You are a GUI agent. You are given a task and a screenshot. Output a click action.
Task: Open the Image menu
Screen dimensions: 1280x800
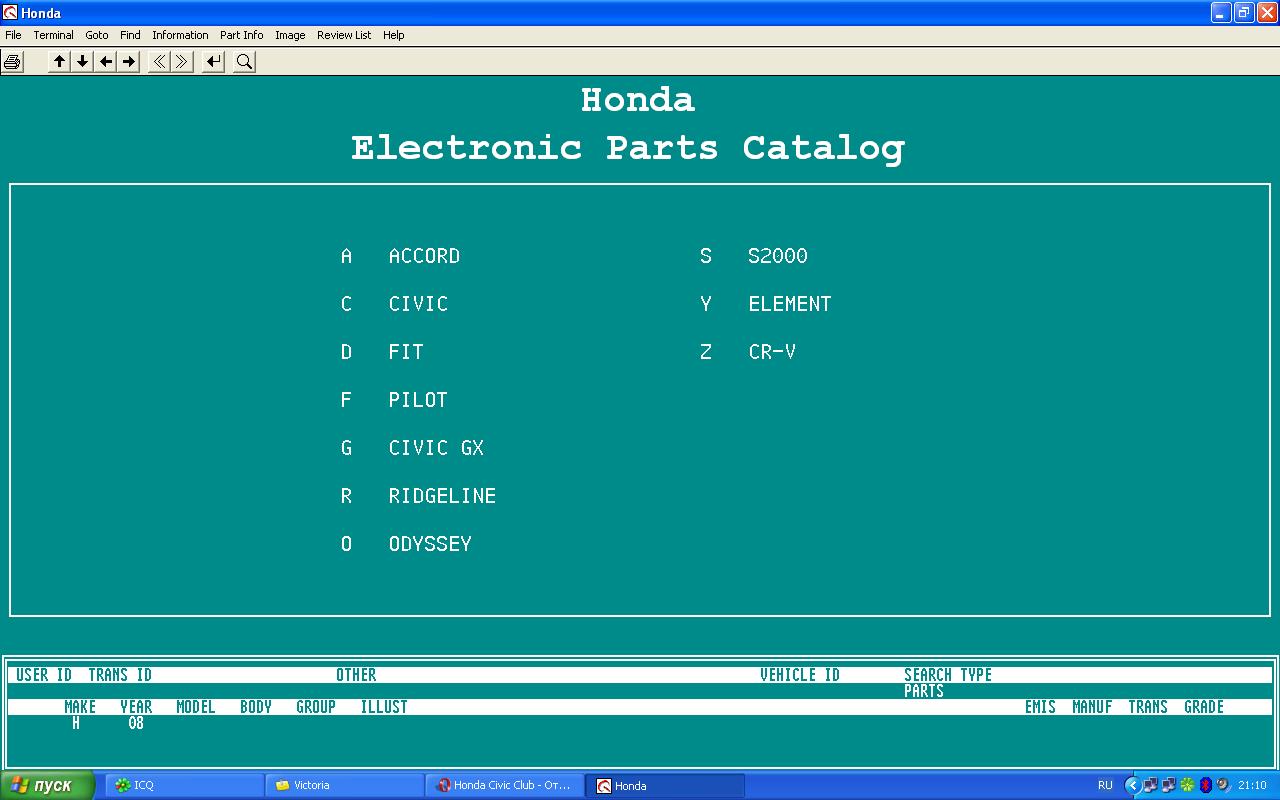coord(290,35)
